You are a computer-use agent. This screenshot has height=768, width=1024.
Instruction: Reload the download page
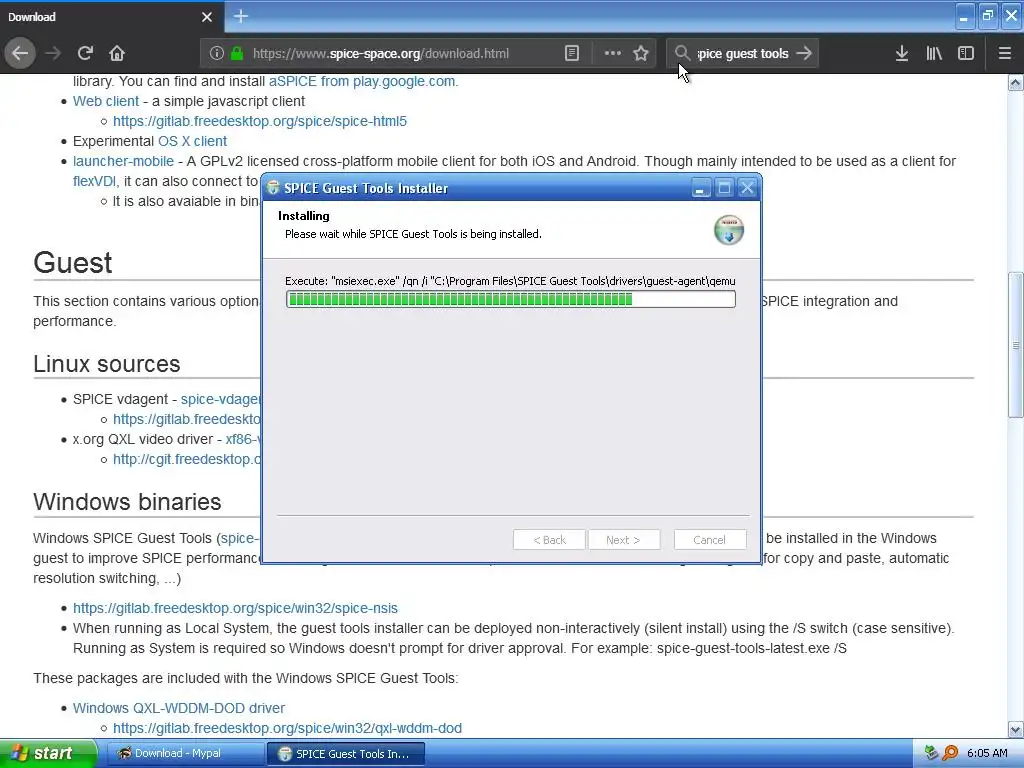(x=85, y=53)
